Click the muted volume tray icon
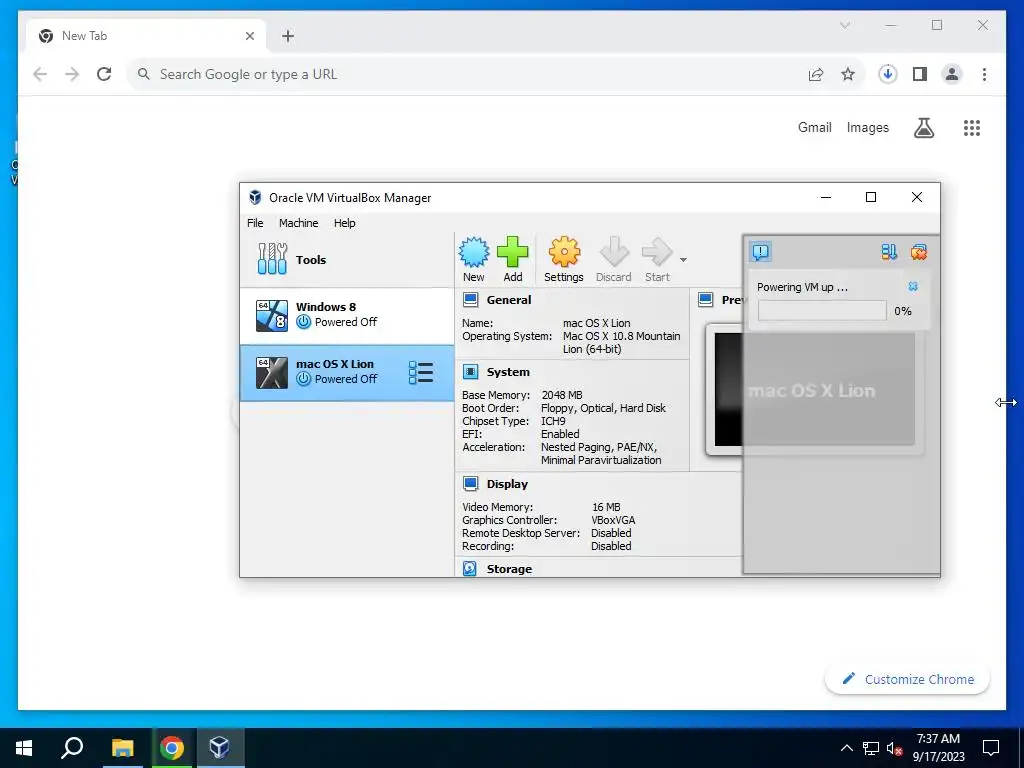This screenshot has width=1024, height=768. [894, 748]
